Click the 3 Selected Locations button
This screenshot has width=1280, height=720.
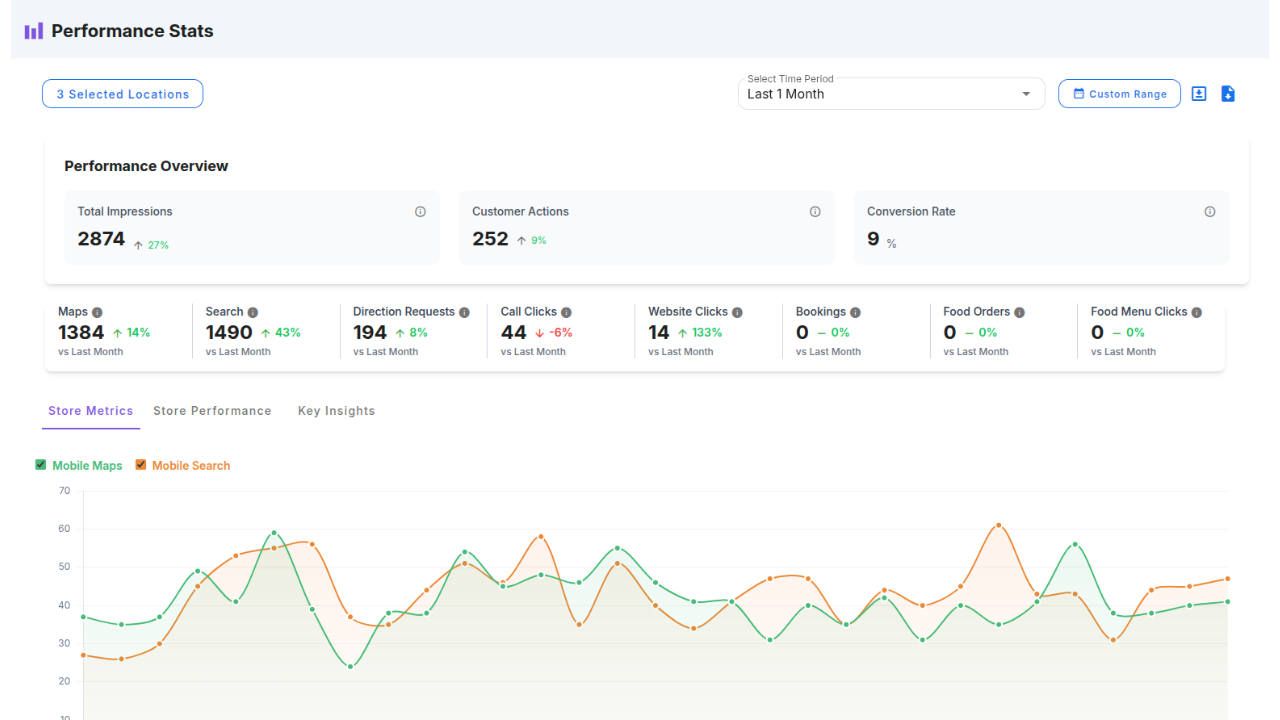[x=122, y=93]
